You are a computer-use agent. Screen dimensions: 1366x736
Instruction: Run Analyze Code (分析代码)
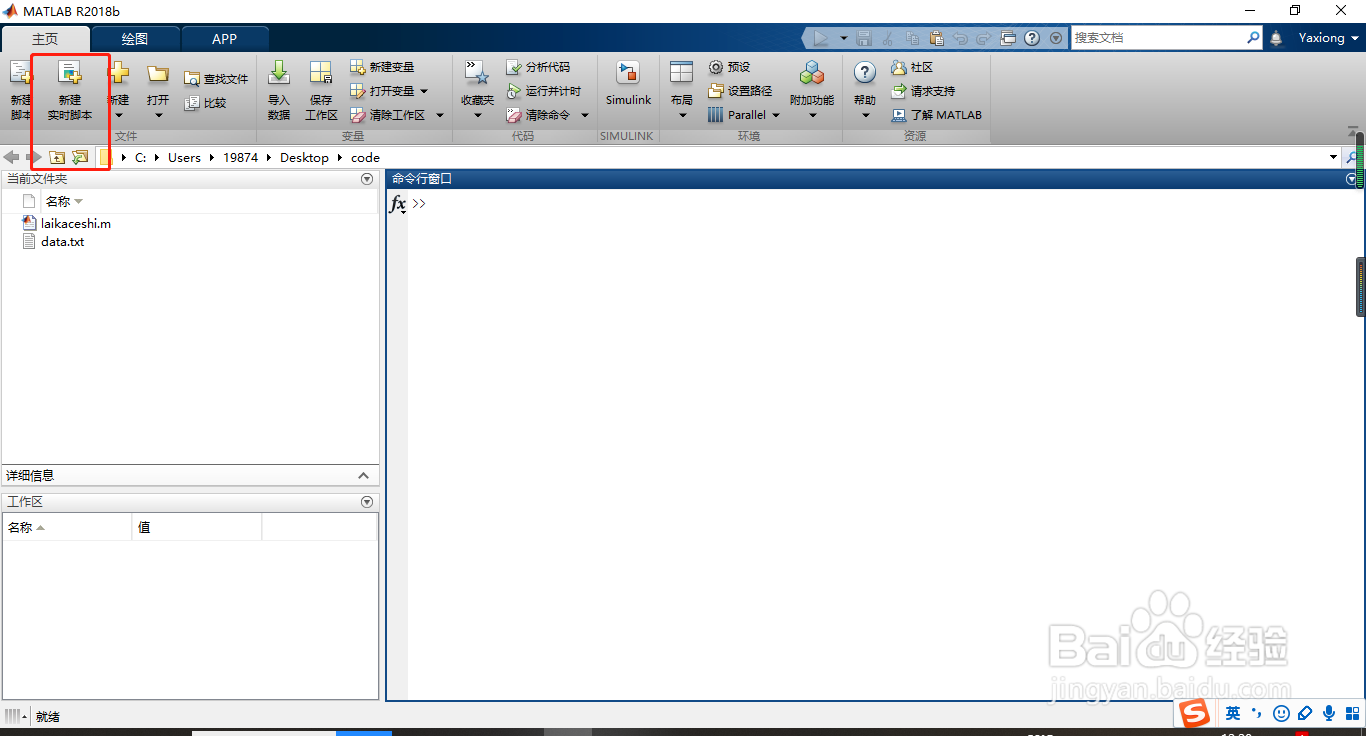click(x=538, y=67)
